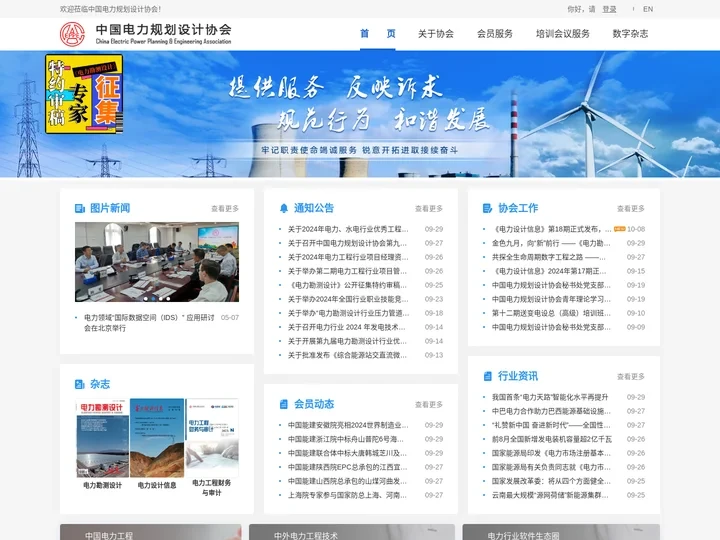The height and width of the screenshot is (540, 720).
Task: Select the last carousel dot on news photo
Action: 168,298
